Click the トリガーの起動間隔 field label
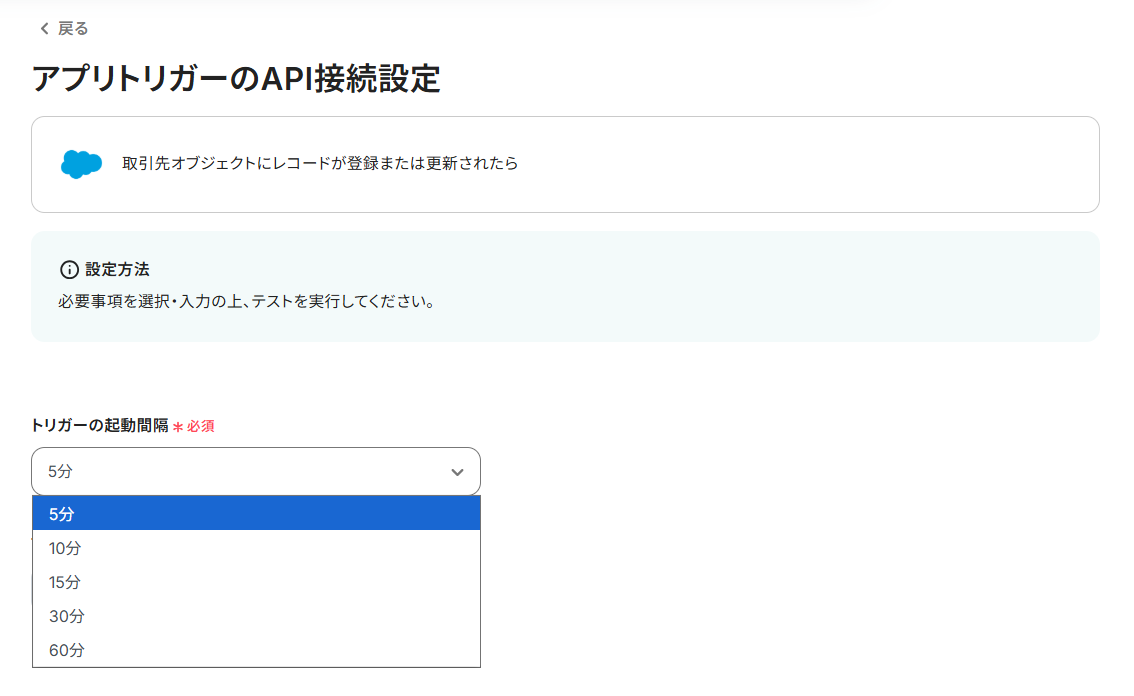 point(100,425)
